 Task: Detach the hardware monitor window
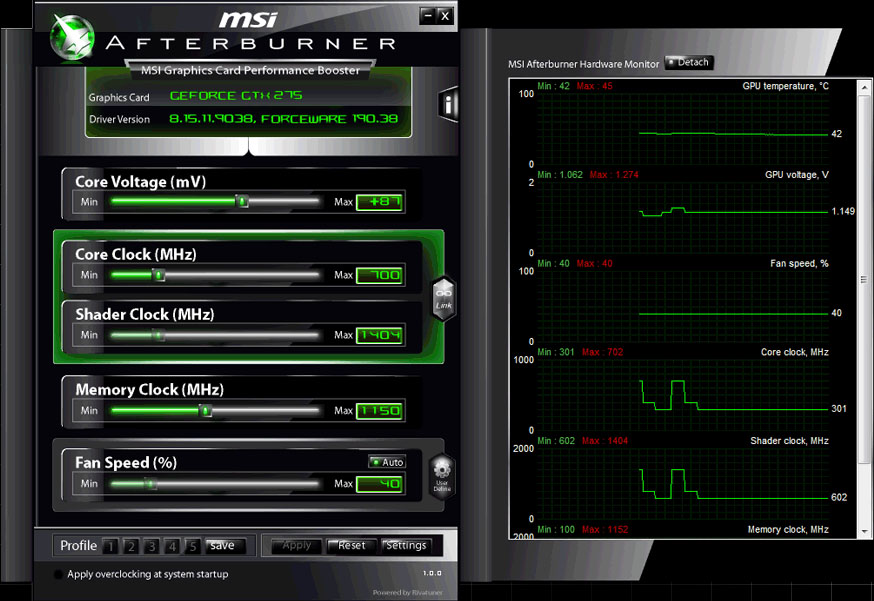688,62
